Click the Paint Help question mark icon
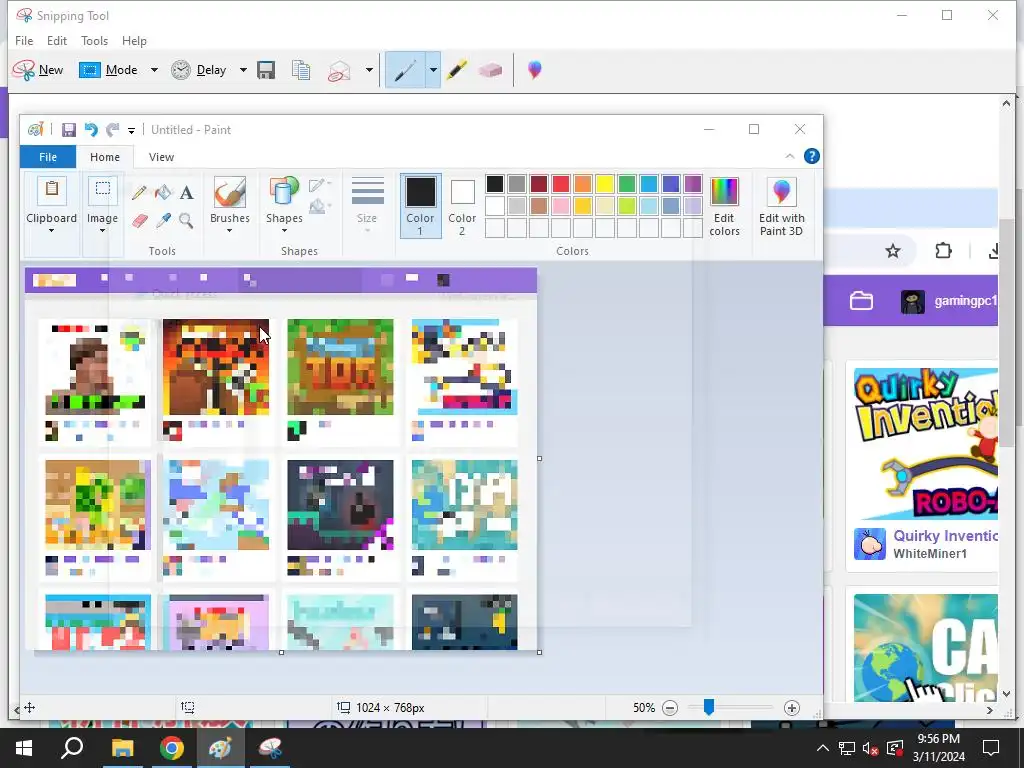The image size is (1024, 768). (812, 156)
